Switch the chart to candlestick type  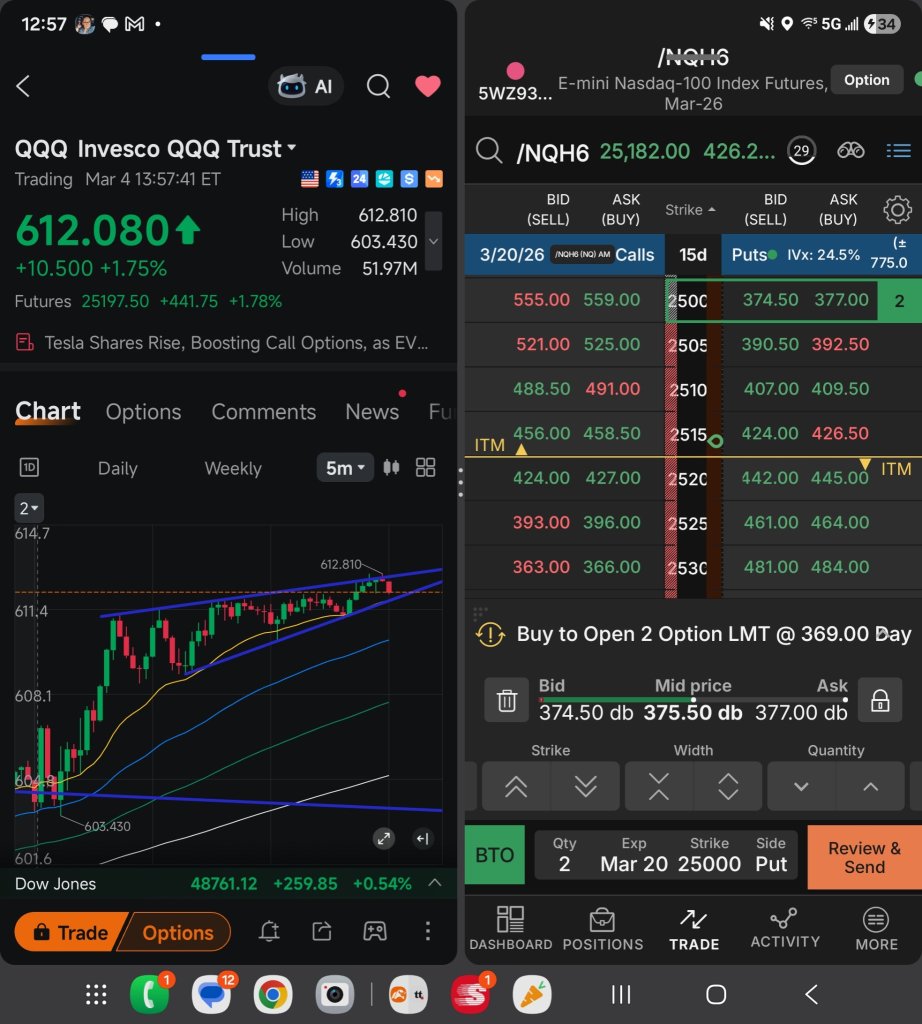[391, 468]
